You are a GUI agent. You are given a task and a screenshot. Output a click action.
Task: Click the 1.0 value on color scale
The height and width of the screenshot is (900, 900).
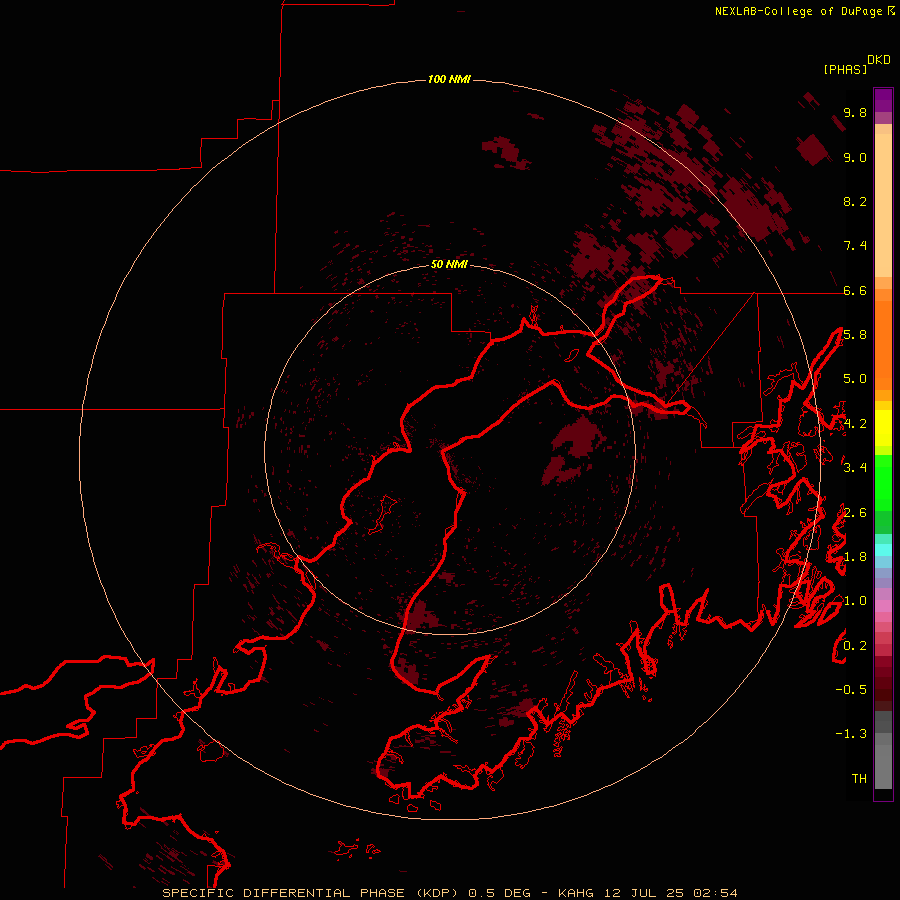855,601
